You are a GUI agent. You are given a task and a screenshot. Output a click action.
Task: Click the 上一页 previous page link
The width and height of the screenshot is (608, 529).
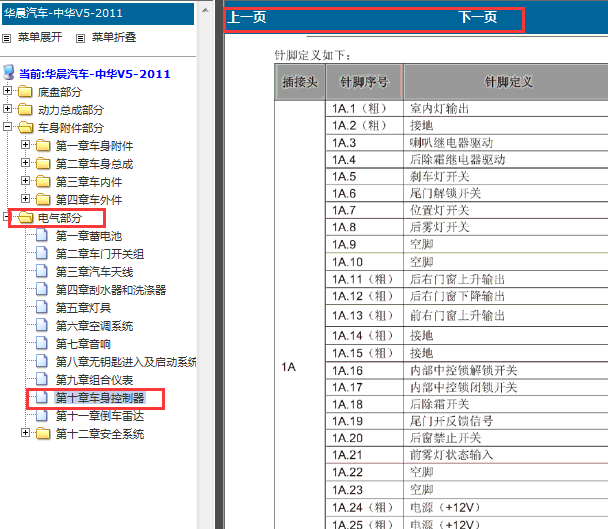(x=247, y=17)
